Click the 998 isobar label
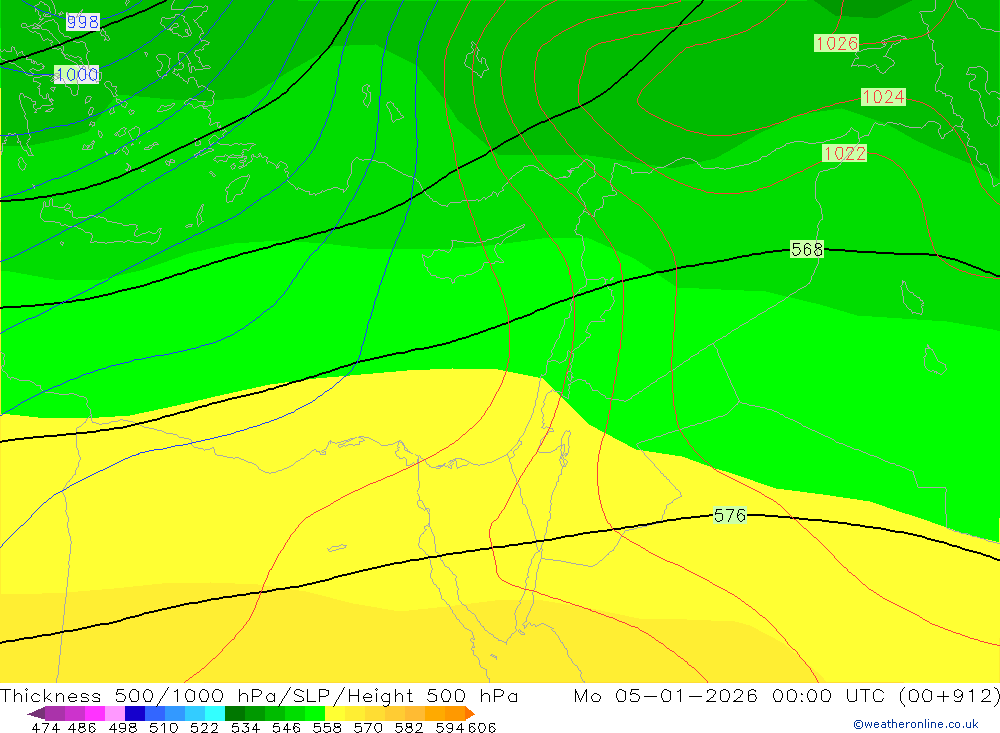The width and height of the screenshot is (1000, 733). [83, 22]
